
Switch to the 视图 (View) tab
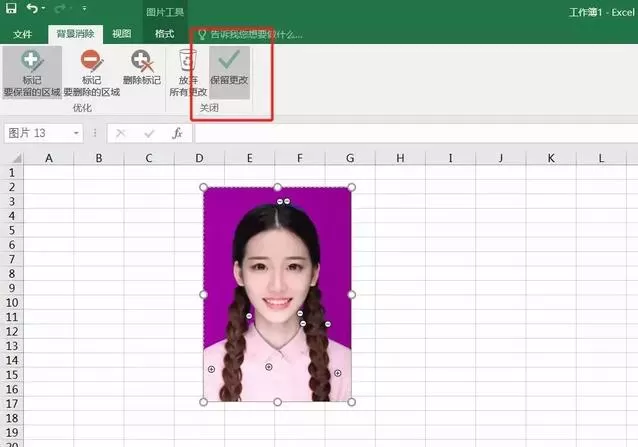click(x=122, y=34)
